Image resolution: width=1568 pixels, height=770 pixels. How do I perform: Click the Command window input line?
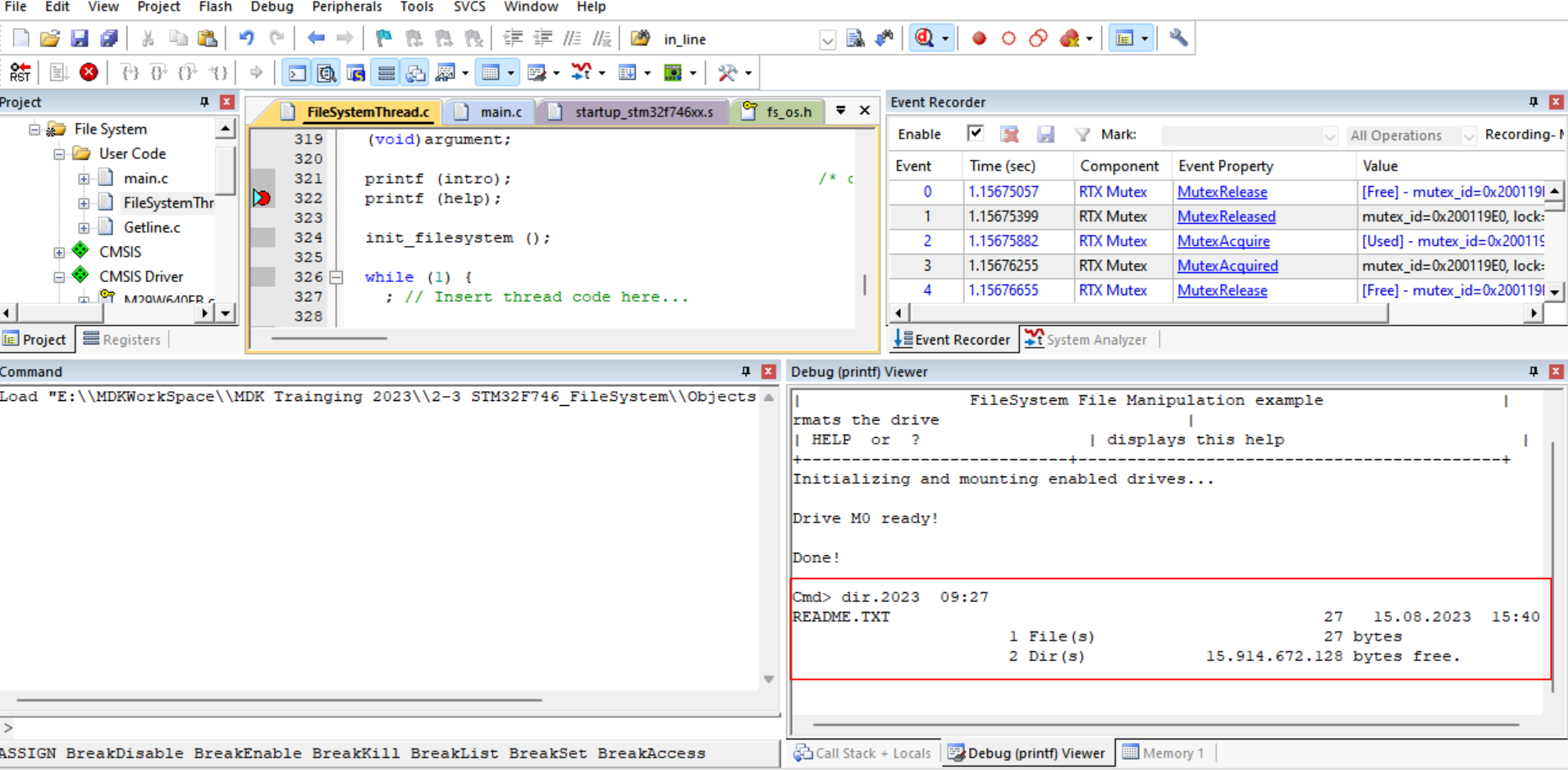390,727
